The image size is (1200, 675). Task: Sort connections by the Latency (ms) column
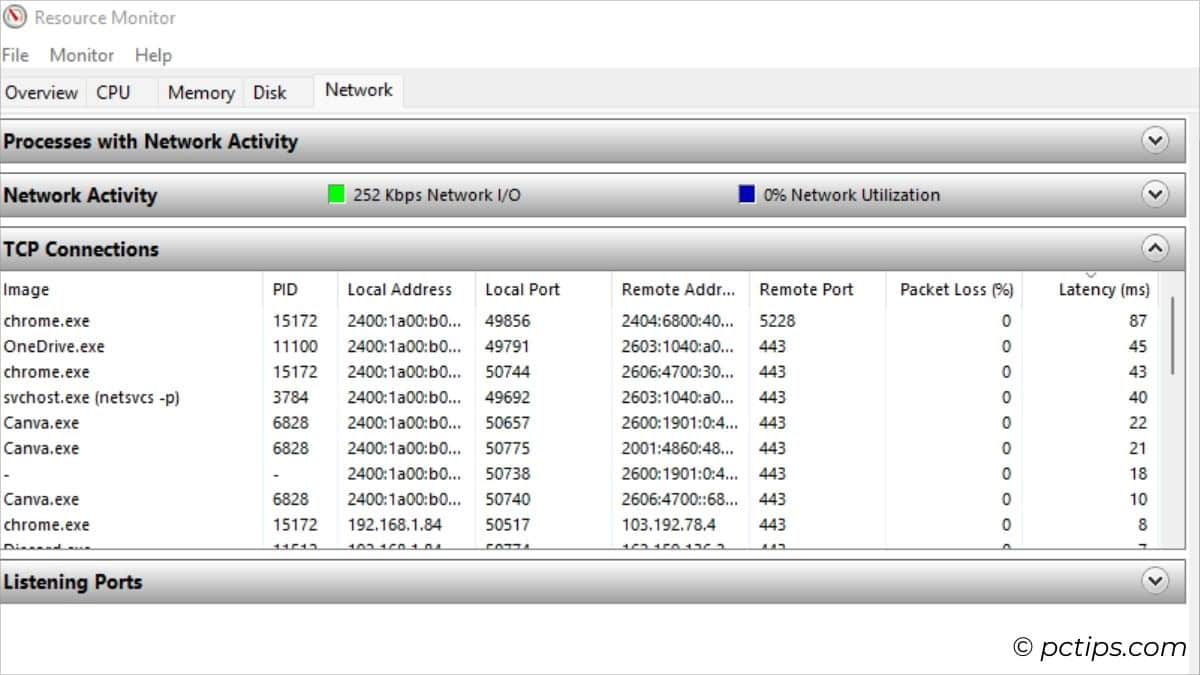coord(1104,289)
